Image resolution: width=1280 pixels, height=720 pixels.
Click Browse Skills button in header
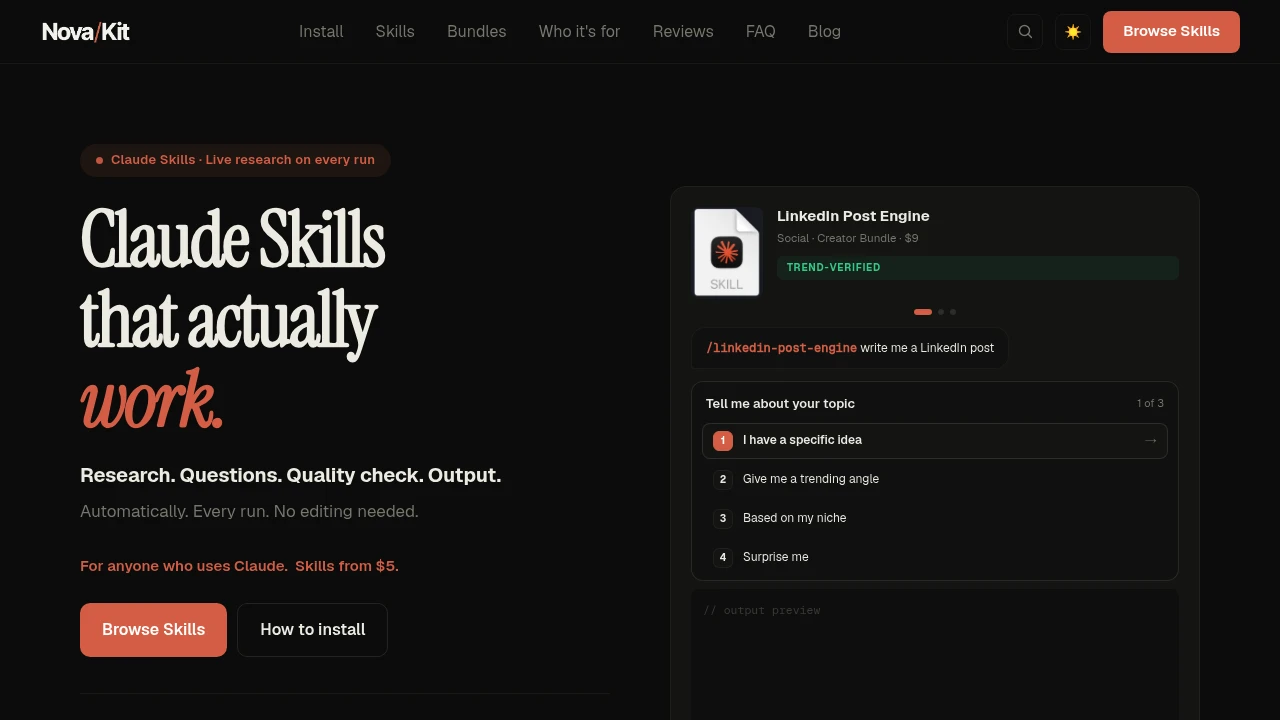(x=1171, y=32)
